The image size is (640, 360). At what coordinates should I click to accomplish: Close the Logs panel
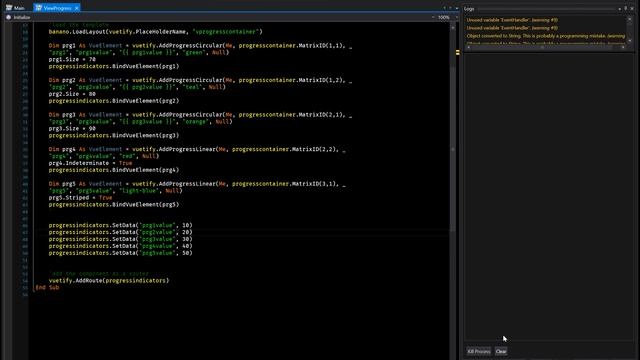click(632, 8)
